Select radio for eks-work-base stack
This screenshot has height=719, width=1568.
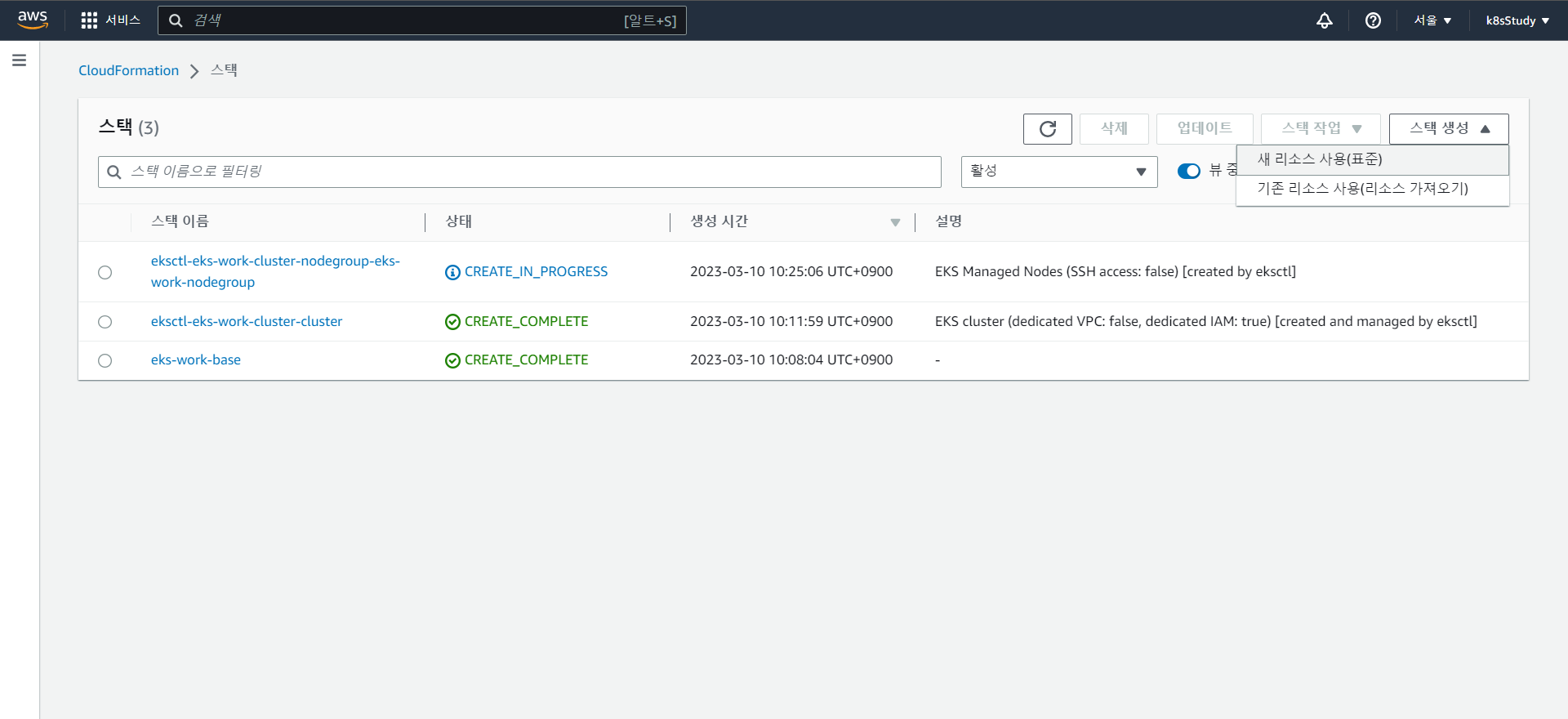(105, 360)
